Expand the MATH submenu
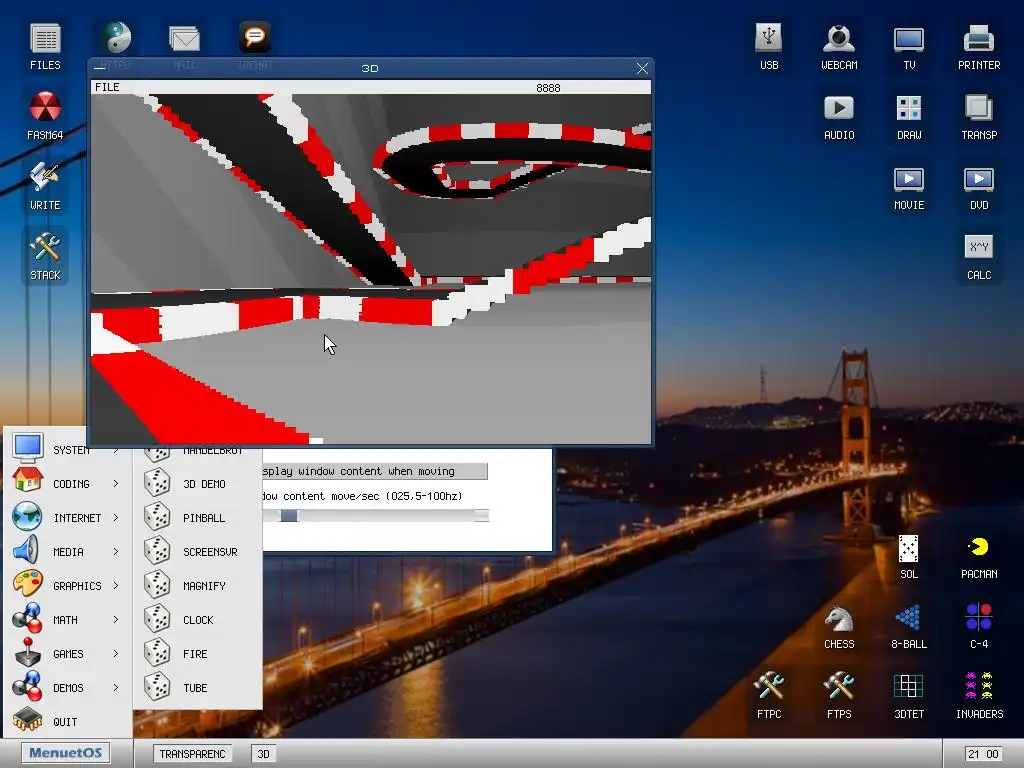 (68, 620)
